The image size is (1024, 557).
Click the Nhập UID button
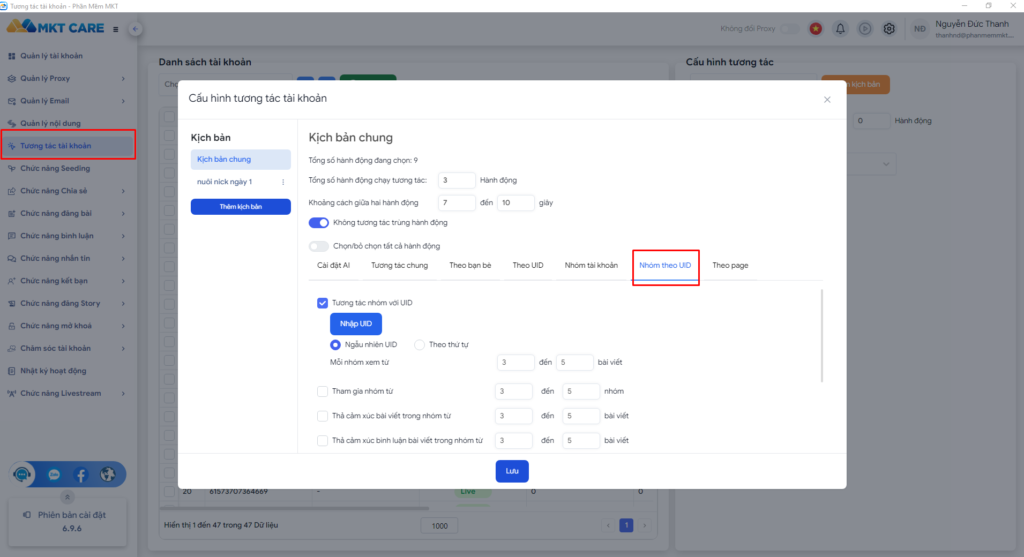pyautogui.click(x=356, y=324)
